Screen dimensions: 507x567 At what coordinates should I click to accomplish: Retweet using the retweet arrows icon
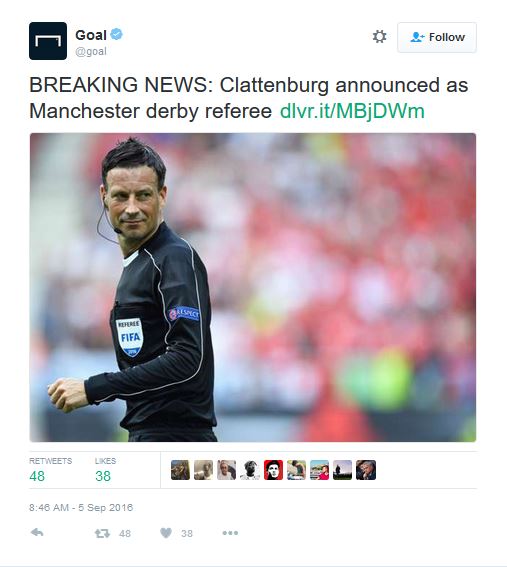pyautogui.click(x=102, y=533)
